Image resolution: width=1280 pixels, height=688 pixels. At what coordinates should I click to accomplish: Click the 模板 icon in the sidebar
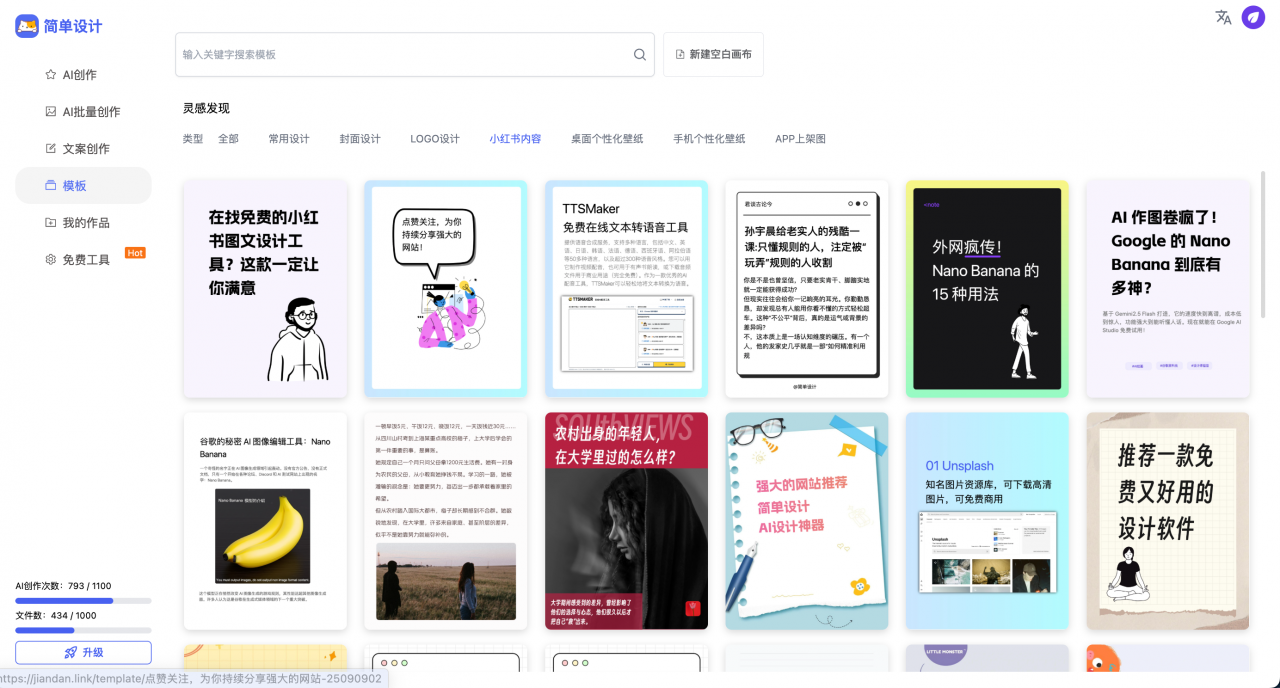[51, 185]
